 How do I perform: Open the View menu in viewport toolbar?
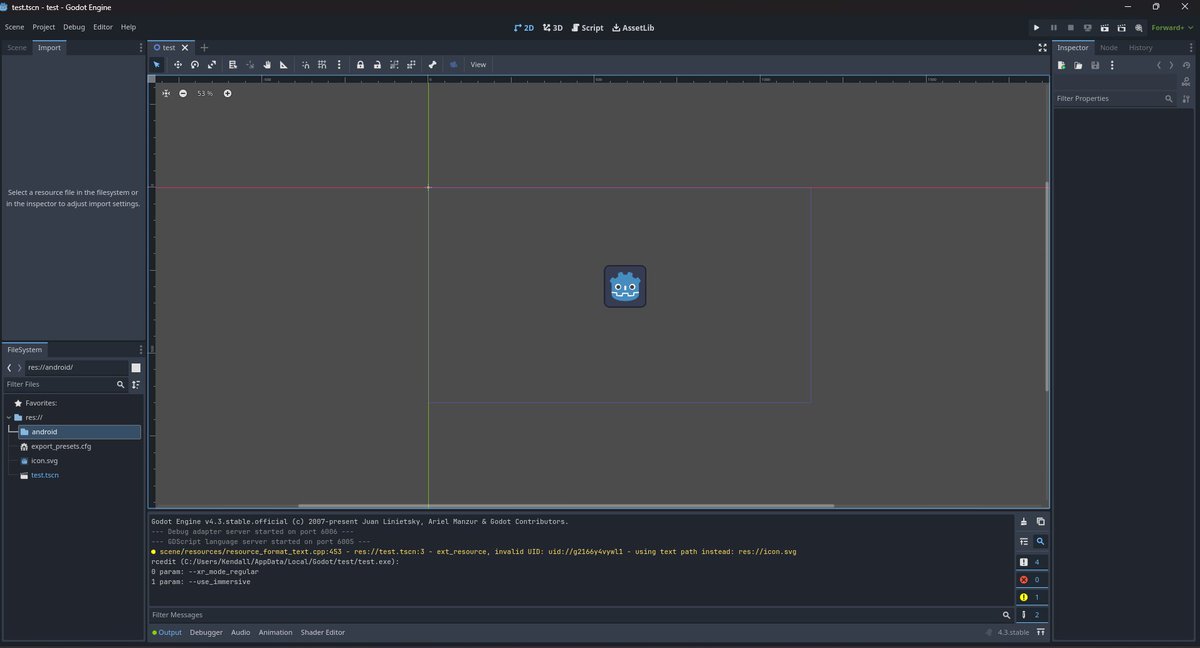click(x=478, y=64)
